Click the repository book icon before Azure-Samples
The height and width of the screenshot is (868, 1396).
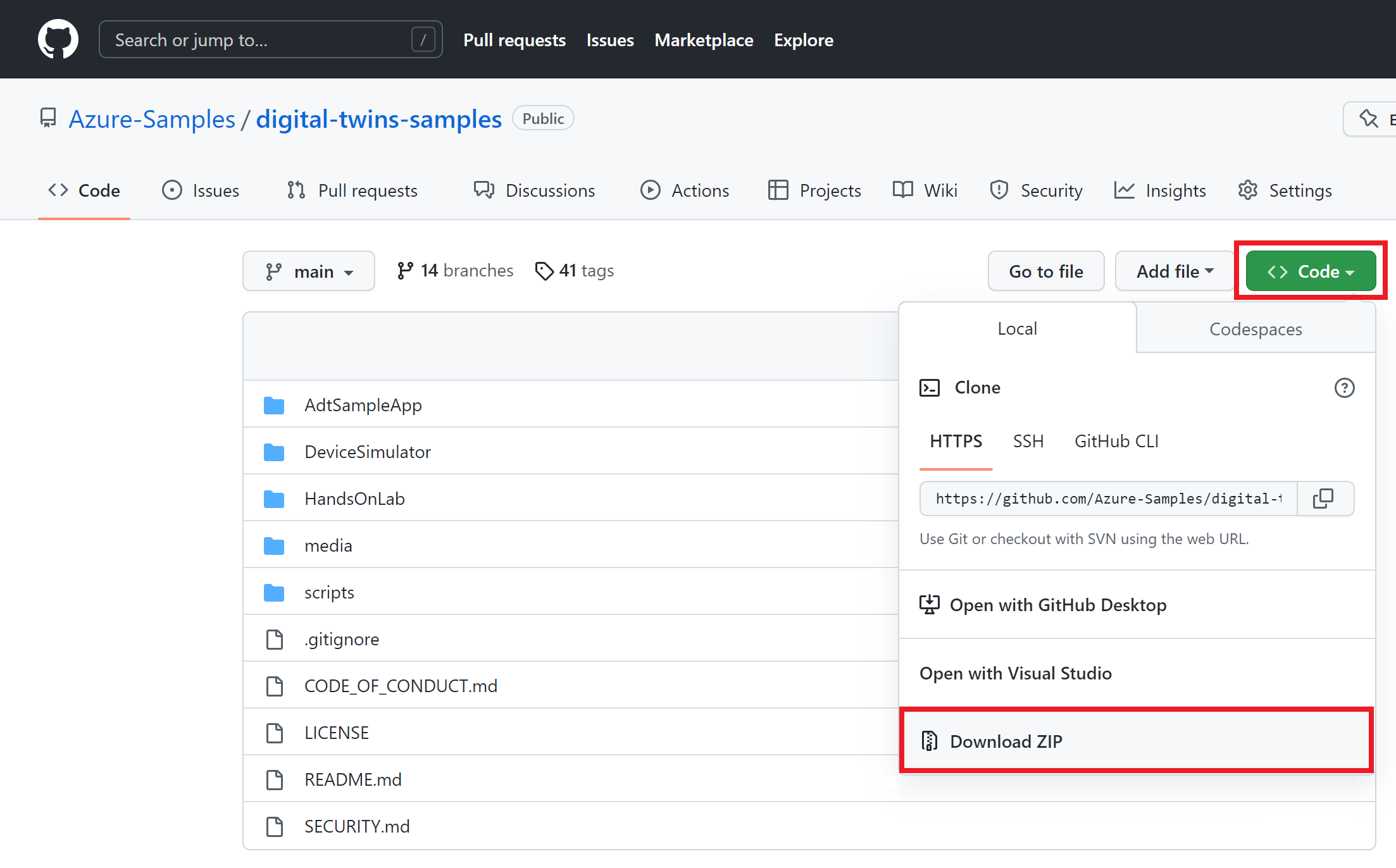[x=47, y=118]
